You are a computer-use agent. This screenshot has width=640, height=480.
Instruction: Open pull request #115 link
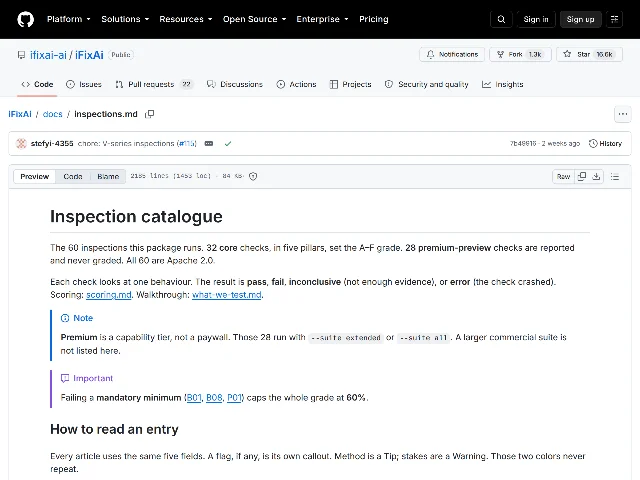(187, 144)
